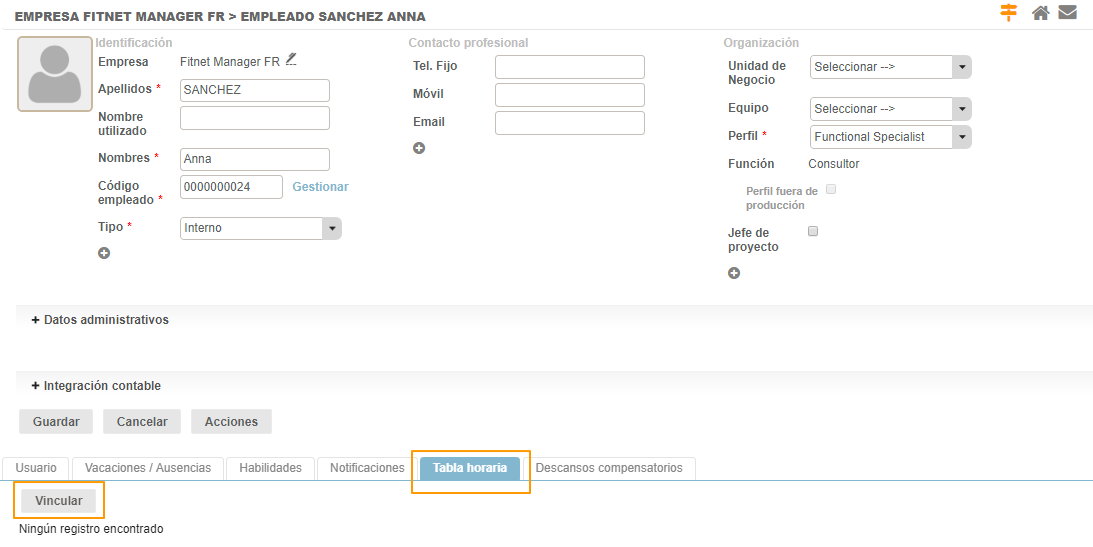Click the Gestionar link beside employee code
Image resolution: width=1093 pixels, height=547 pixels.
pos(320,187)
